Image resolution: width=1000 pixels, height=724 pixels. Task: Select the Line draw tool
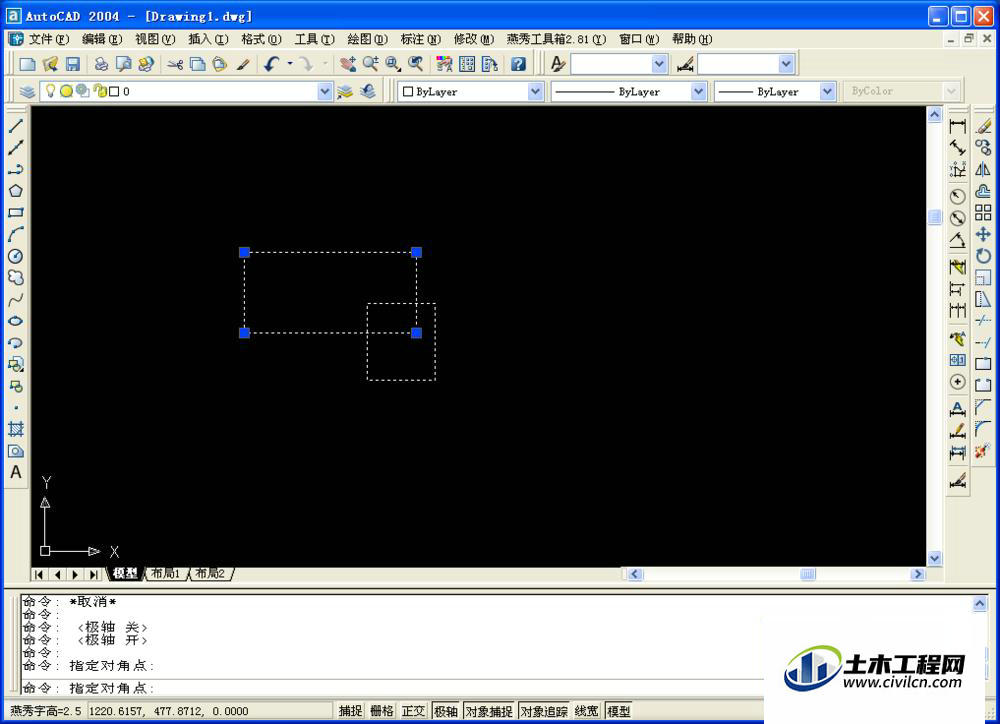(x=16, y=126)
